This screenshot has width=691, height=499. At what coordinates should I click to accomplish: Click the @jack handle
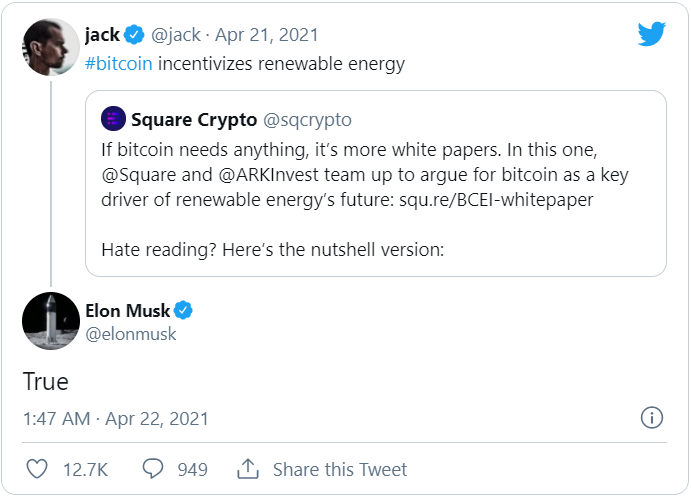[x=178, y=36]
